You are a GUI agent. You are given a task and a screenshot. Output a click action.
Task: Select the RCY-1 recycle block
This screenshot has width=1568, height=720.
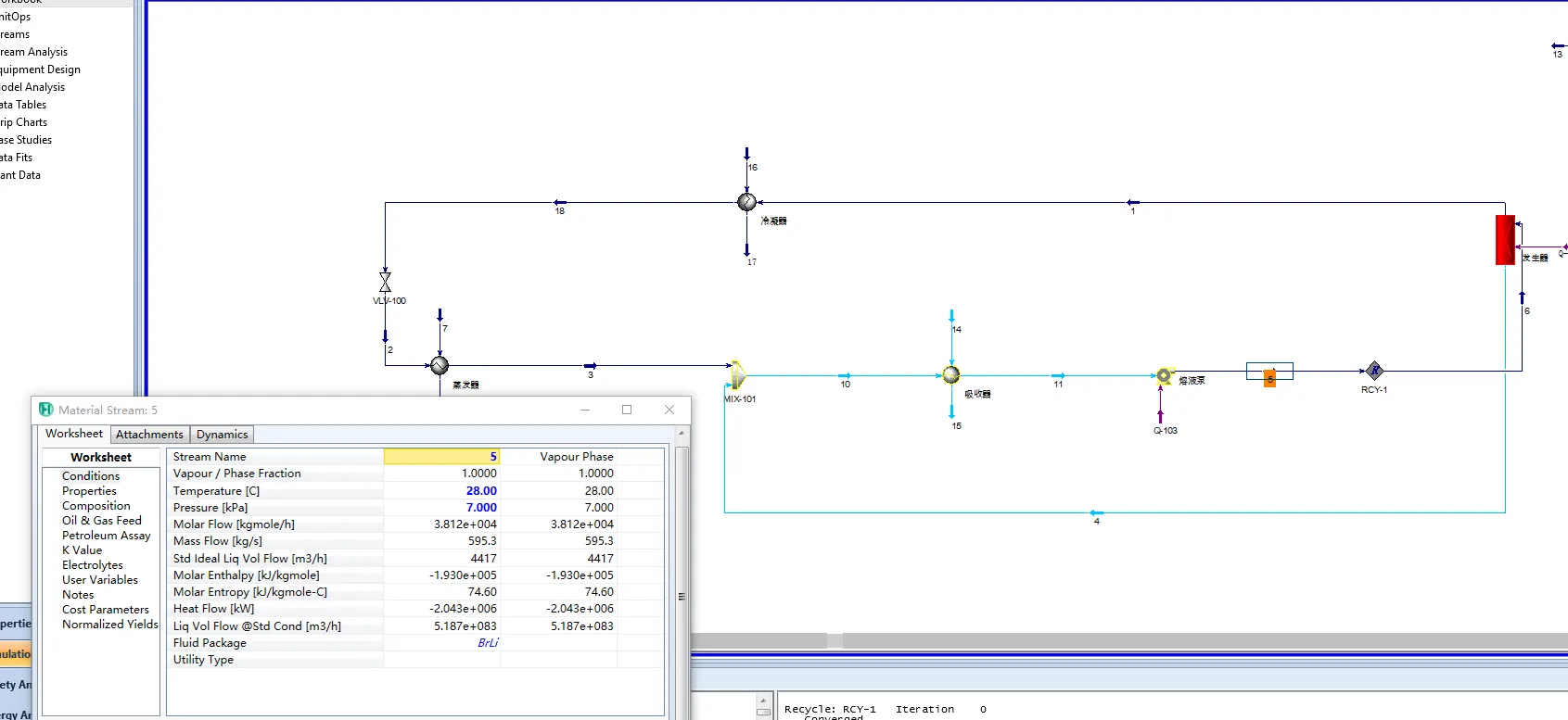(1374, 371)
